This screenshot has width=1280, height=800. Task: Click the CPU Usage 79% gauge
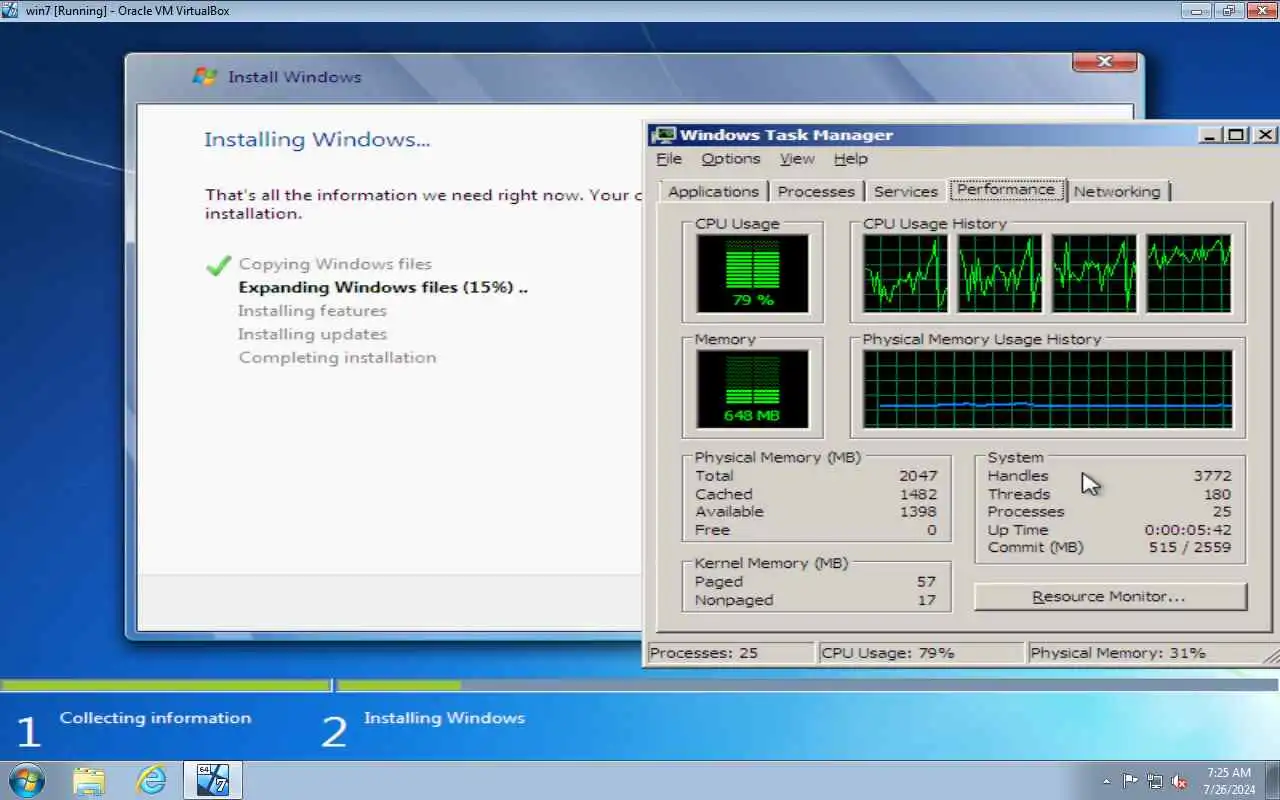pyautogui.click(x=752, y=273)
